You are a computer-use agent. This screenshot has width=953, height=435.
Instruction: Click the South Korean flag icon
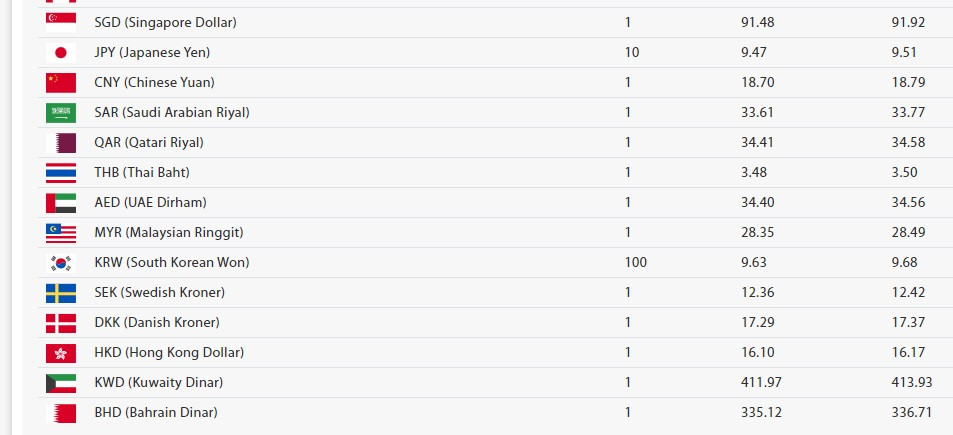[61, 263]
